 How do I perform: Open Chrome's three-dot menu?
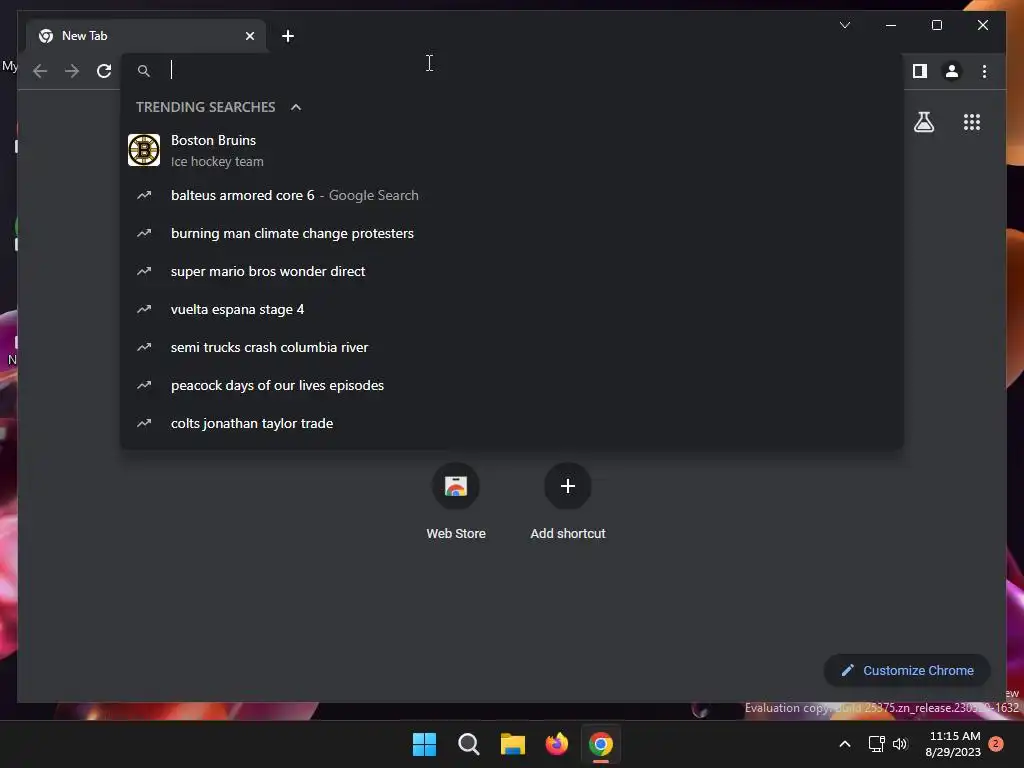point(984,71)
